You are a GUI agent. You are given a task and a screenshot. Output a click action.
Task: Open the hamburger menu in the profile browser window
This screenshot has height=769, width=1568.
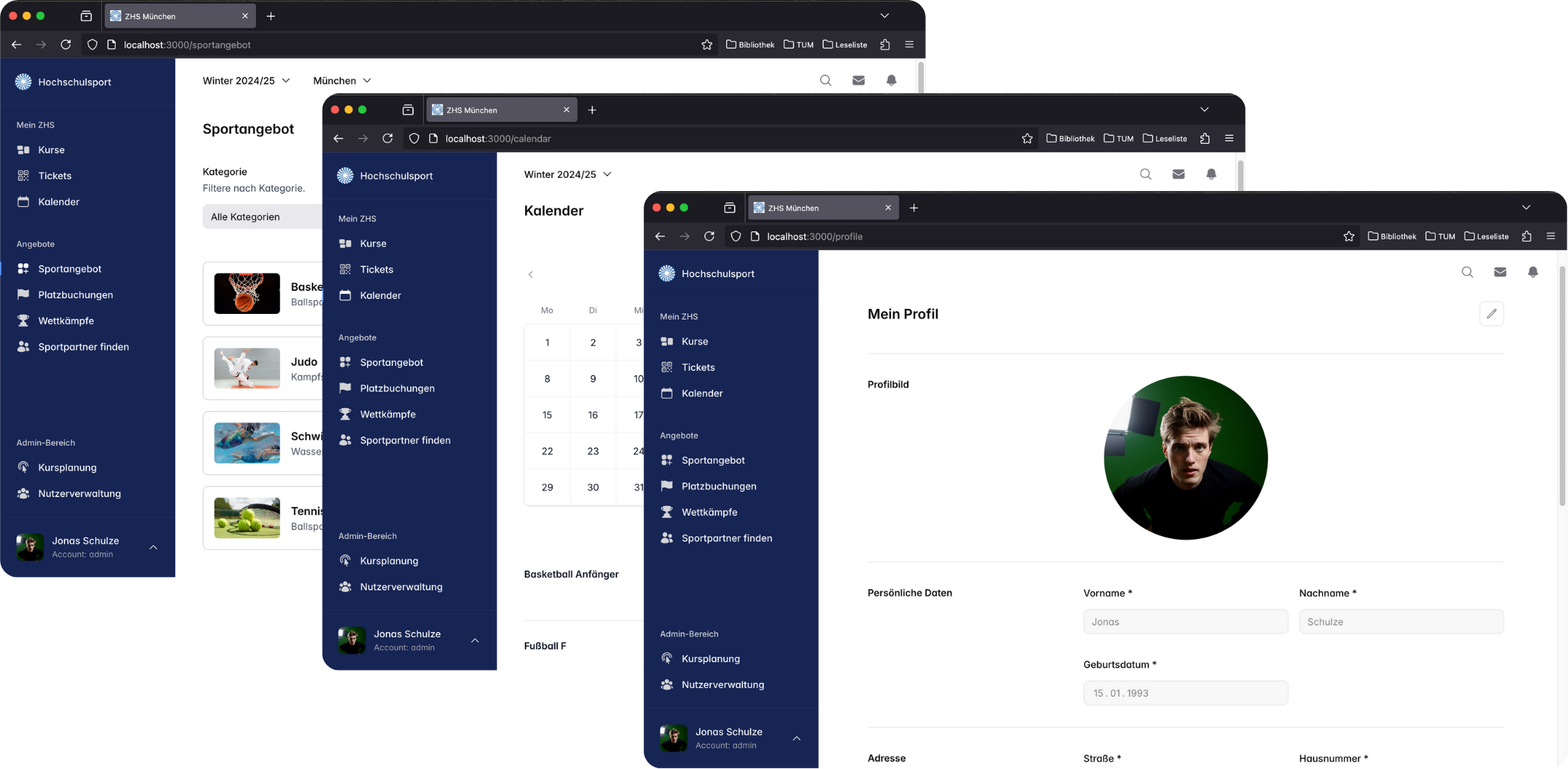(x=1551, y=237)
